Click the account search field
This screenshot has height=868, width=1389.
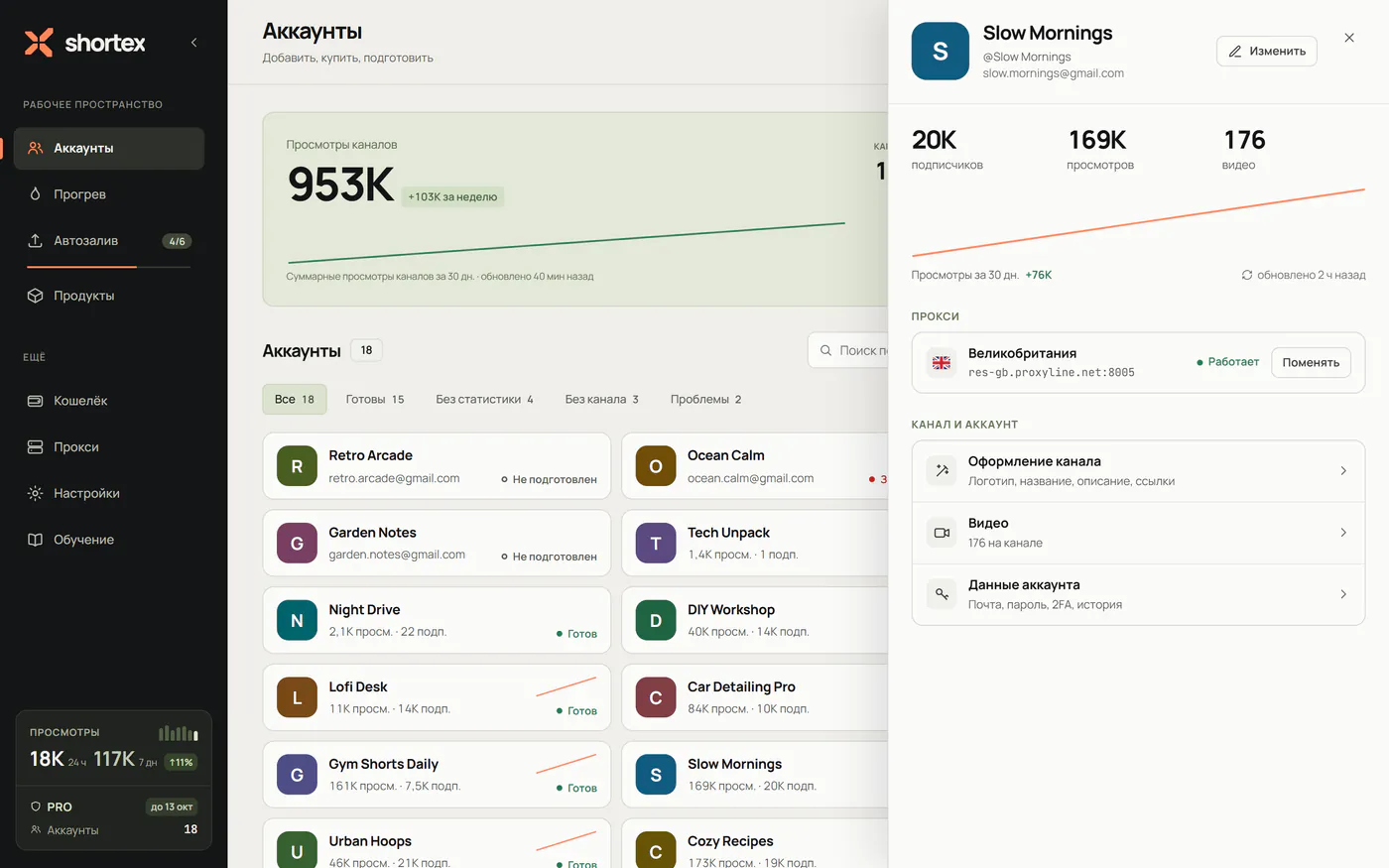[x=848, y=350]
